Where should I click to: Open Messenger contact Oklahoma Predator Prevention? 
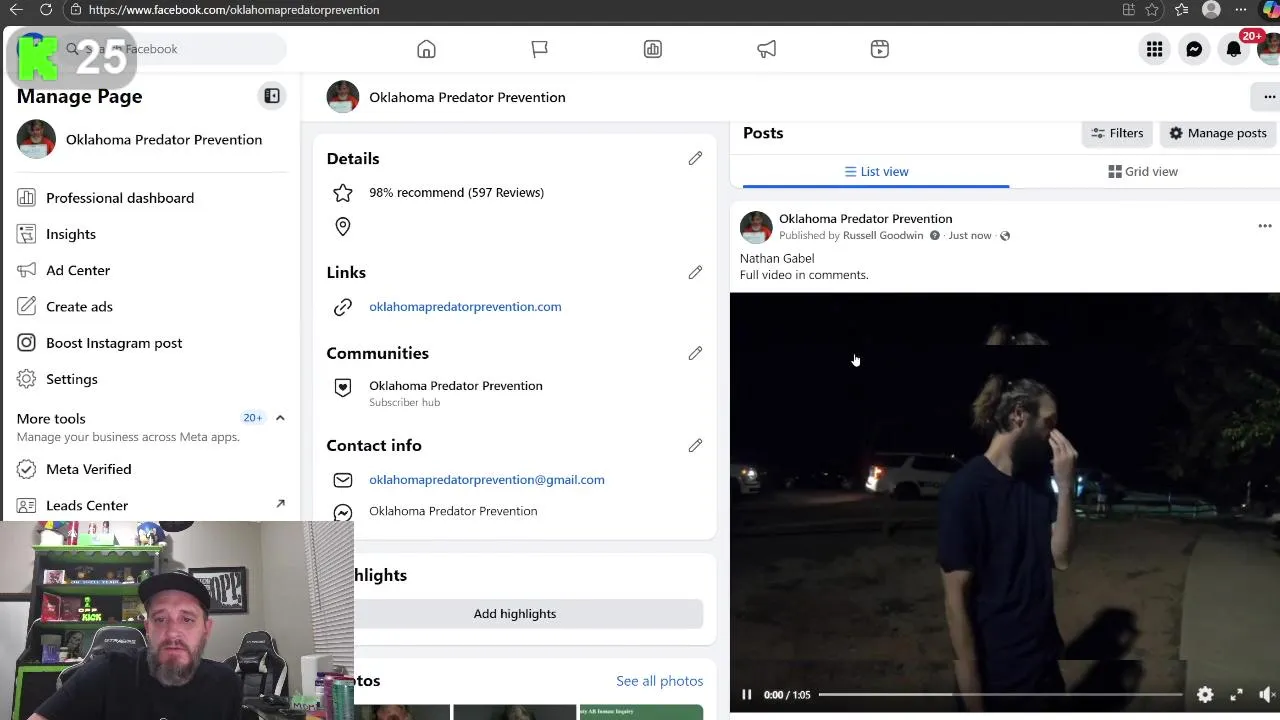click(453, 511)
